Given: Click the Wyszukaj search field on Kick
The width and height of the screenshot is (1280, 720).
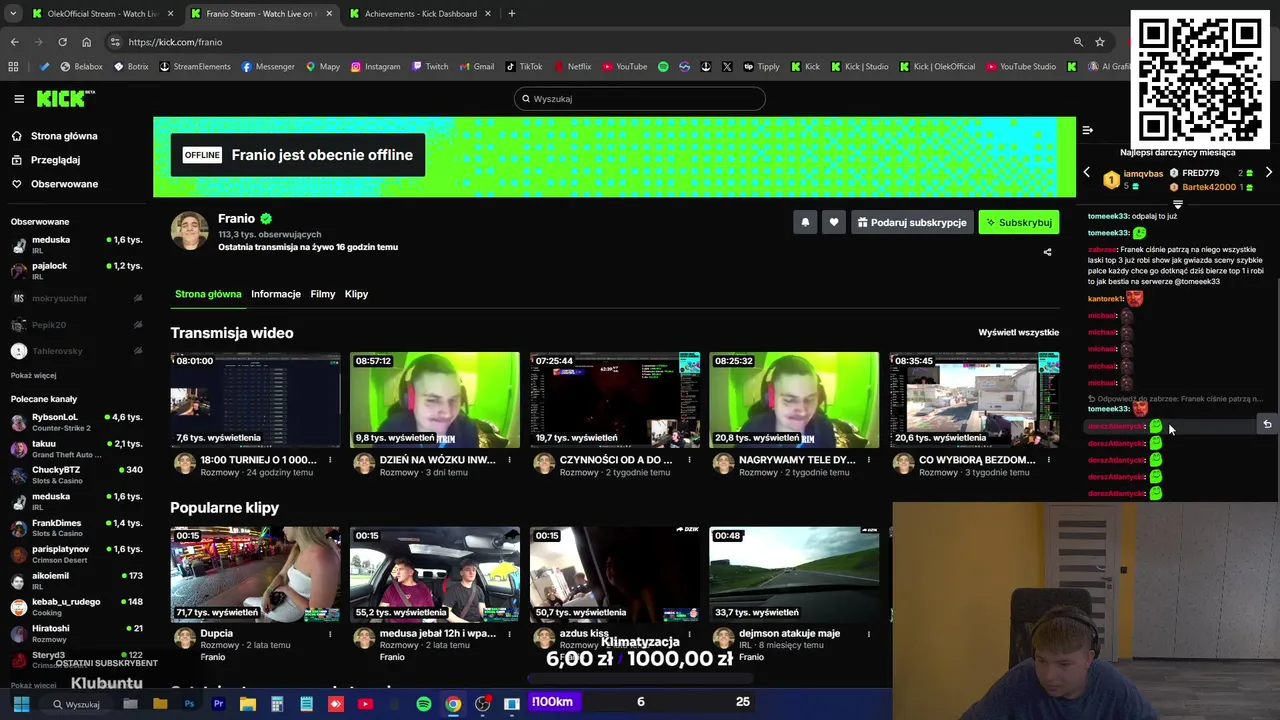Looking at the screenshot, I should coord(640,99).
